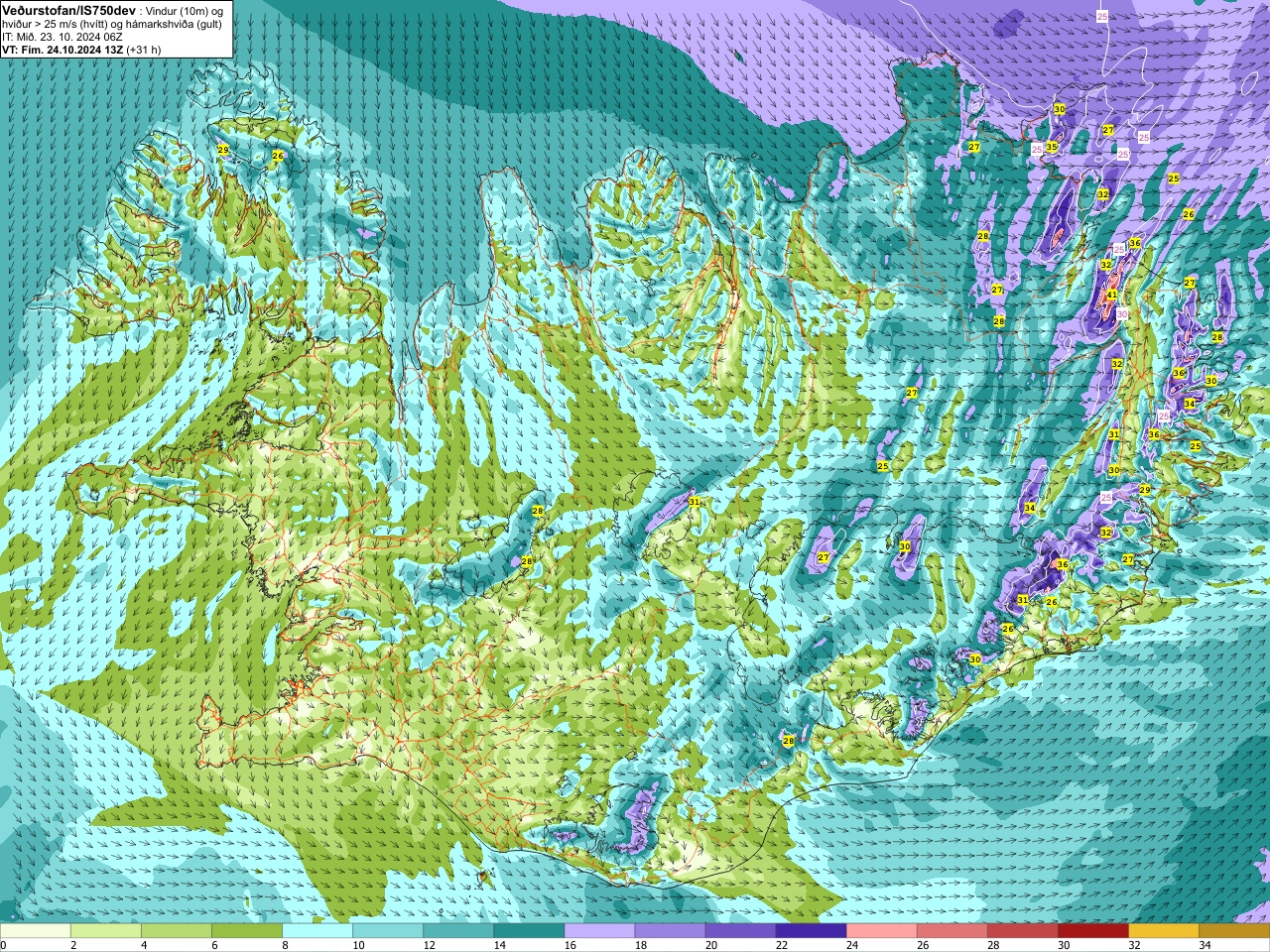
Task: Click the Veðurstofan/IS750dev title text
Action: 69,10
